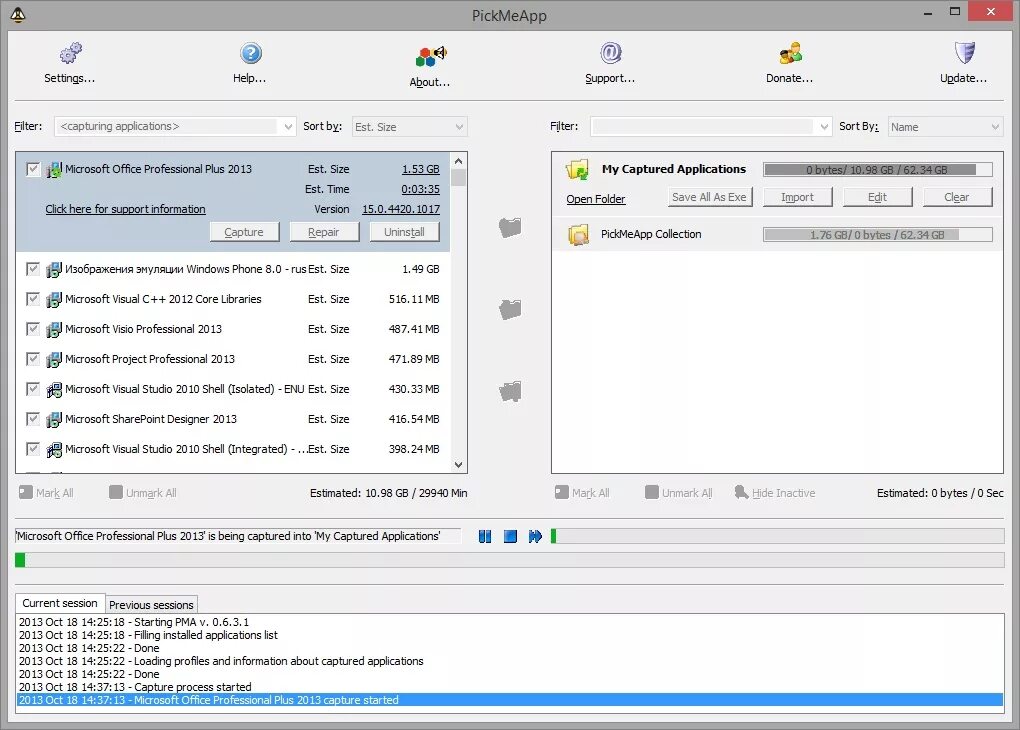Viewport: 1020px width, 730px height.
Task: Click Microsoft Project Professional 2013 icon
Action: click(x=54, y=359)
